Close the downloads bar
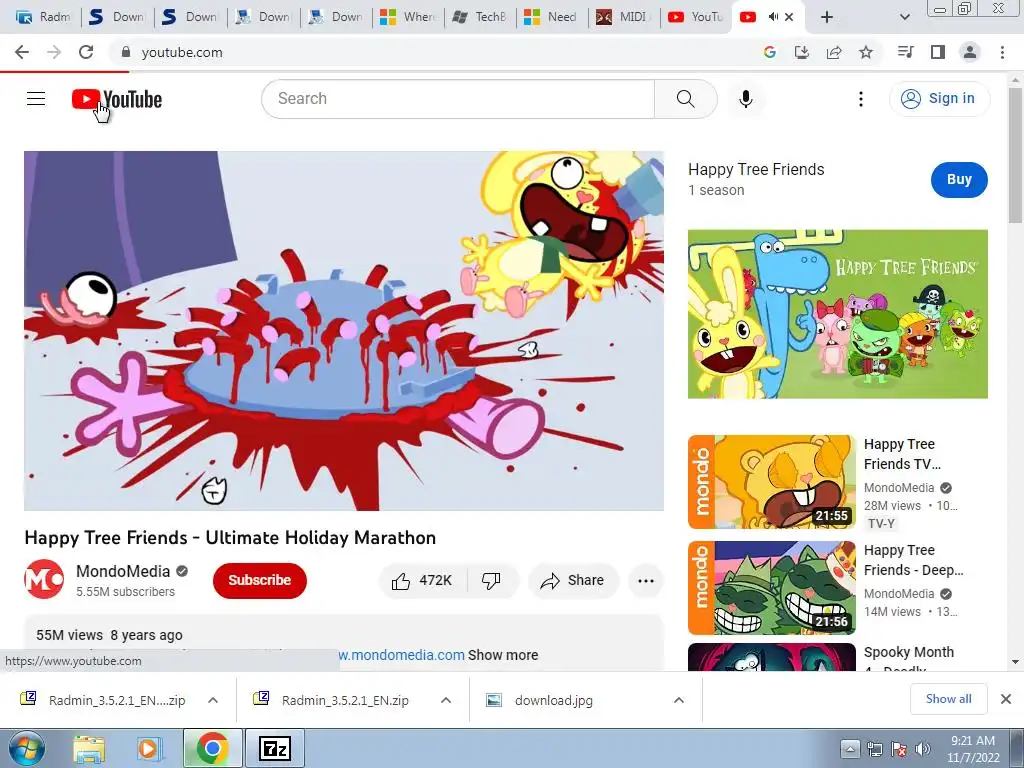The height and width of the screenshot is (768, 1024). click(x=1006, y=699)
